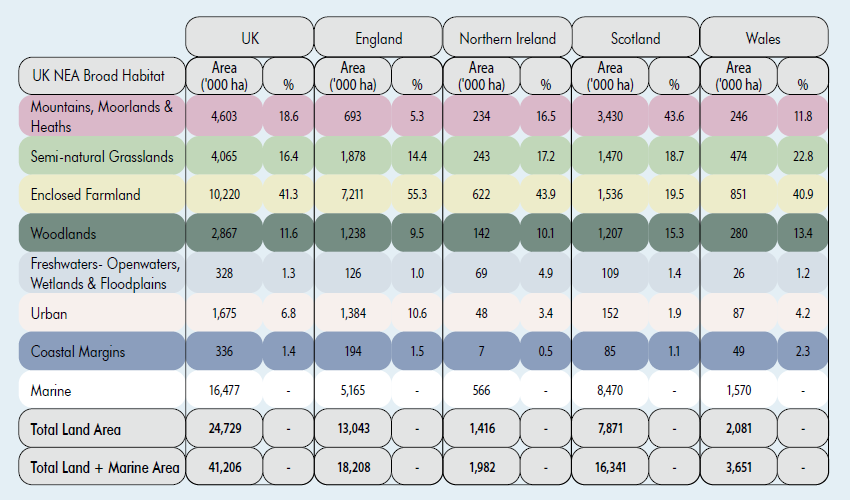Select the Coastal Margins row label
Viewport: 850px width, 500px height.
click(78, 352)
